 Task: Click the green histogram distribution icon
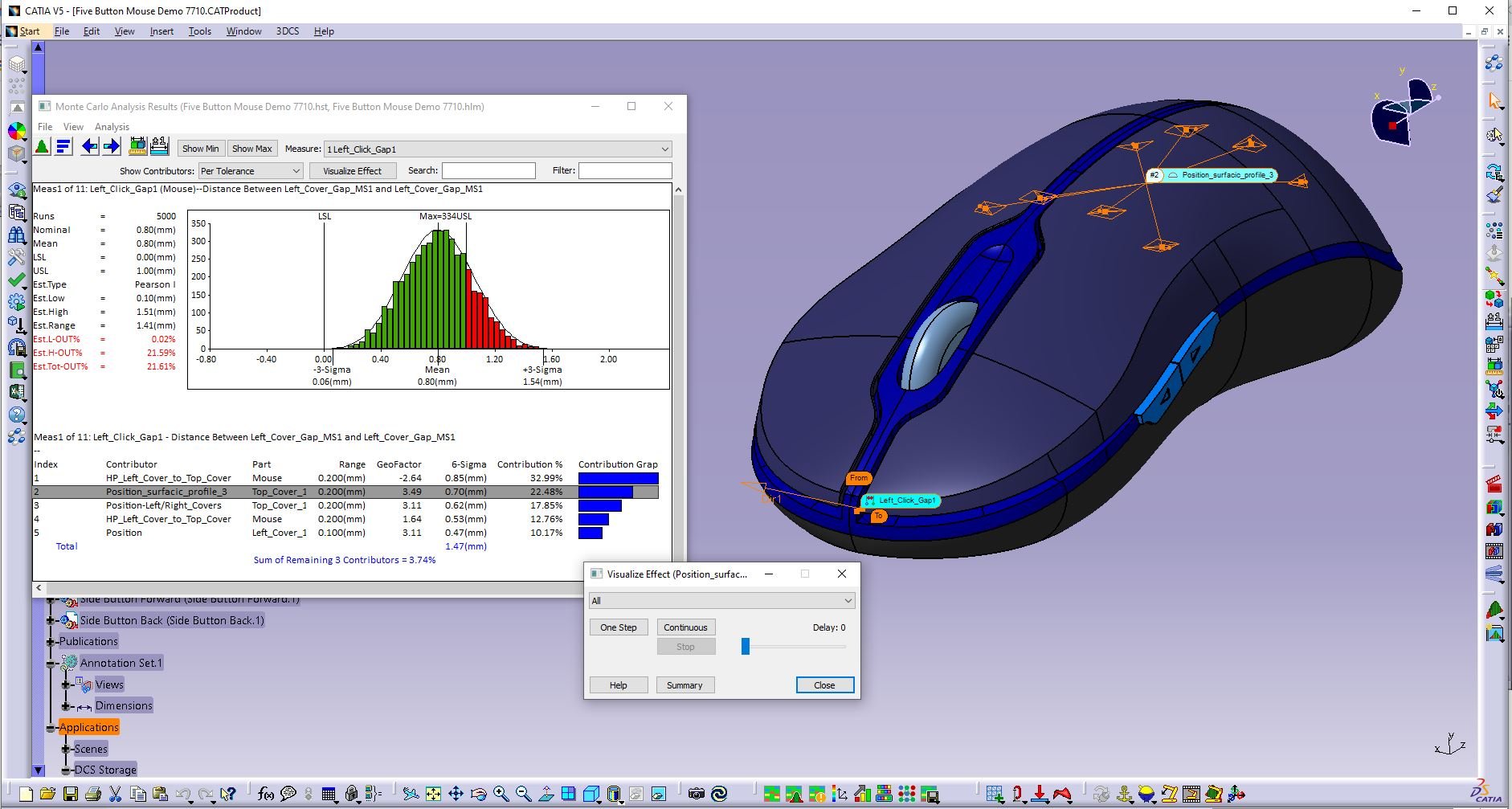[43, 146]
